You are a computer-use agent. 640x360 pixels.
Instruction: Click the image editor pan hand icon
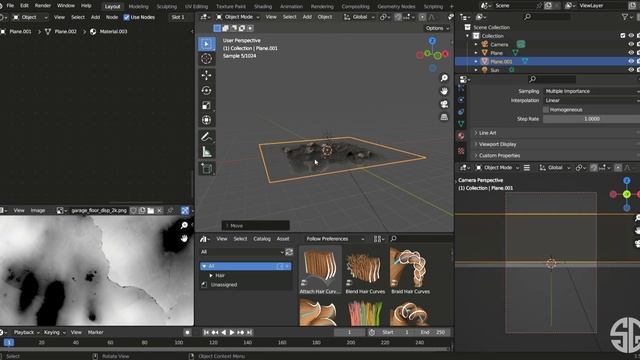[184, 238]
